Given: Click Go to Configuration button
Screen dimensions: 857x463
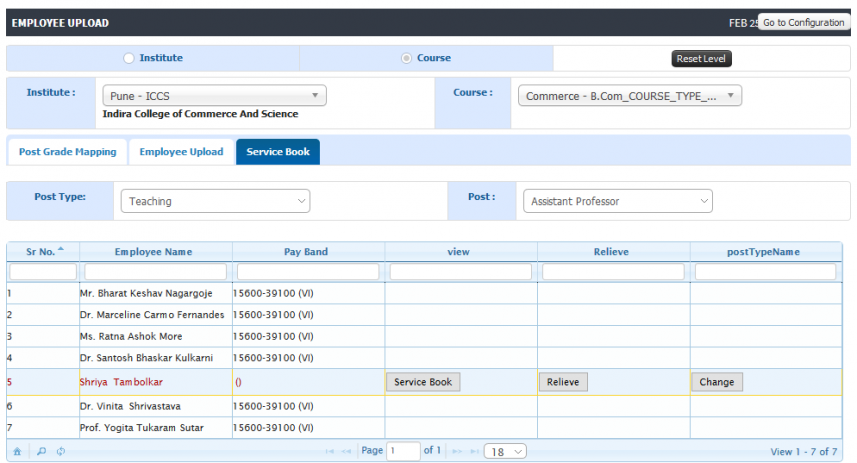Looking at the screenshot, I should [x=803, y=22].
